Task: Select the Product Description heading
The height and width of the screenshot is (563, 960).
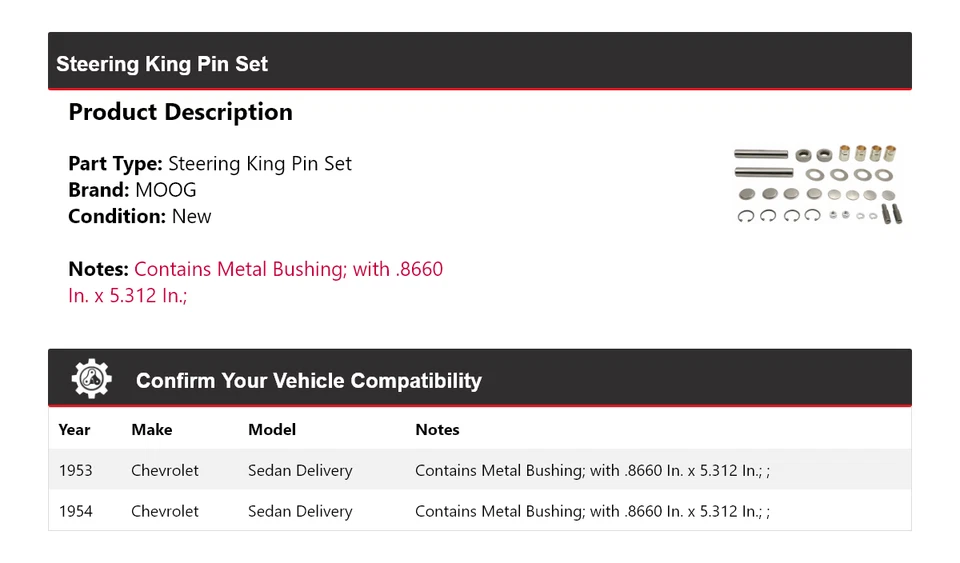Action: click(x=180, y=112)
